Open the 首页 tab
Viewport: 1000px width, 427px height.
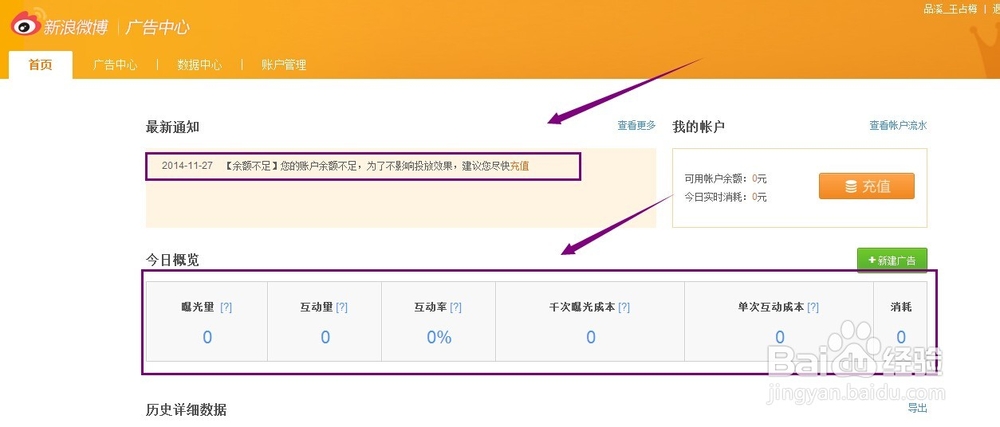40,65
